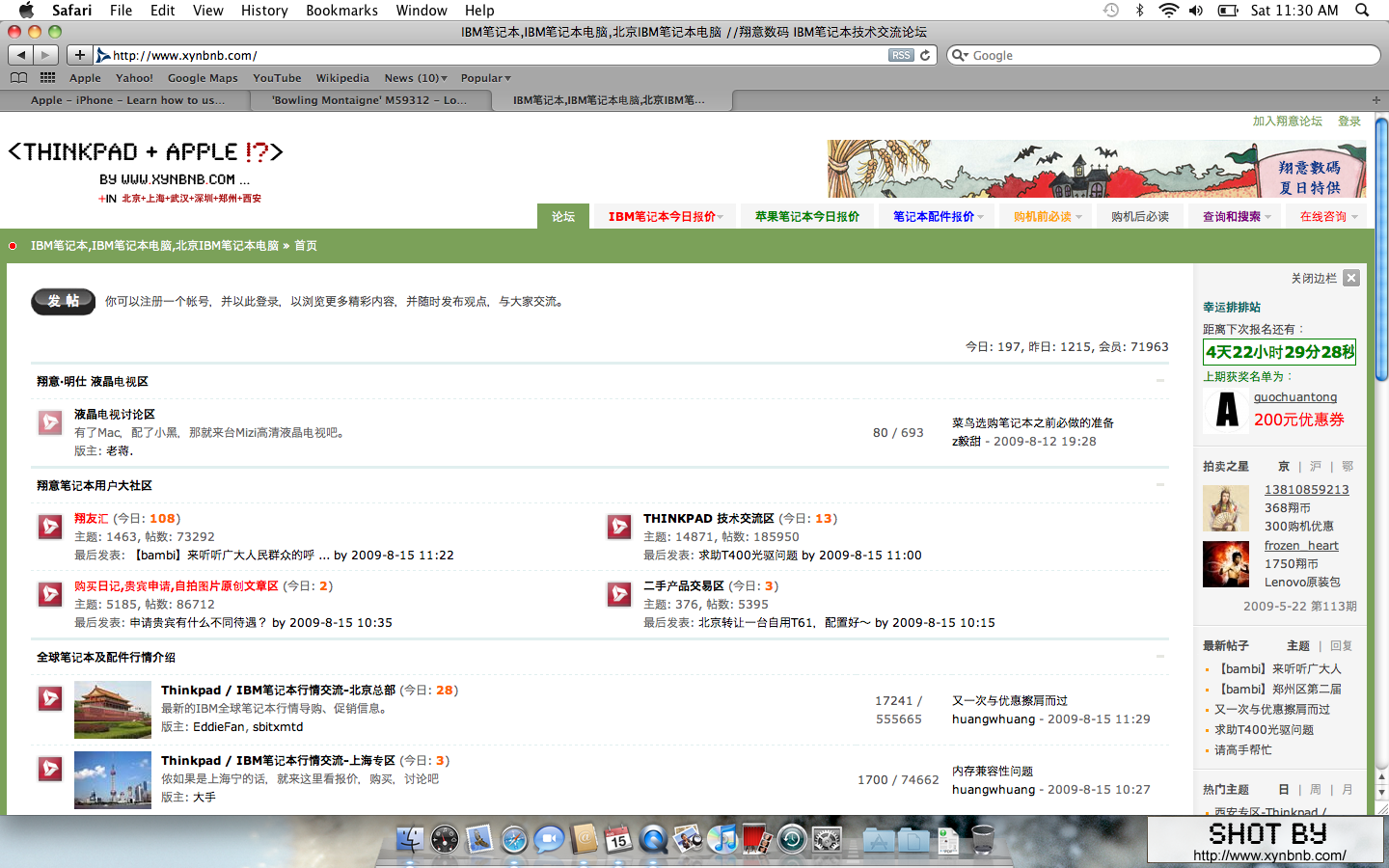Viewport: 1389px width, 868px height.
Task: Open the Apple menu
Action: (26, 10)
